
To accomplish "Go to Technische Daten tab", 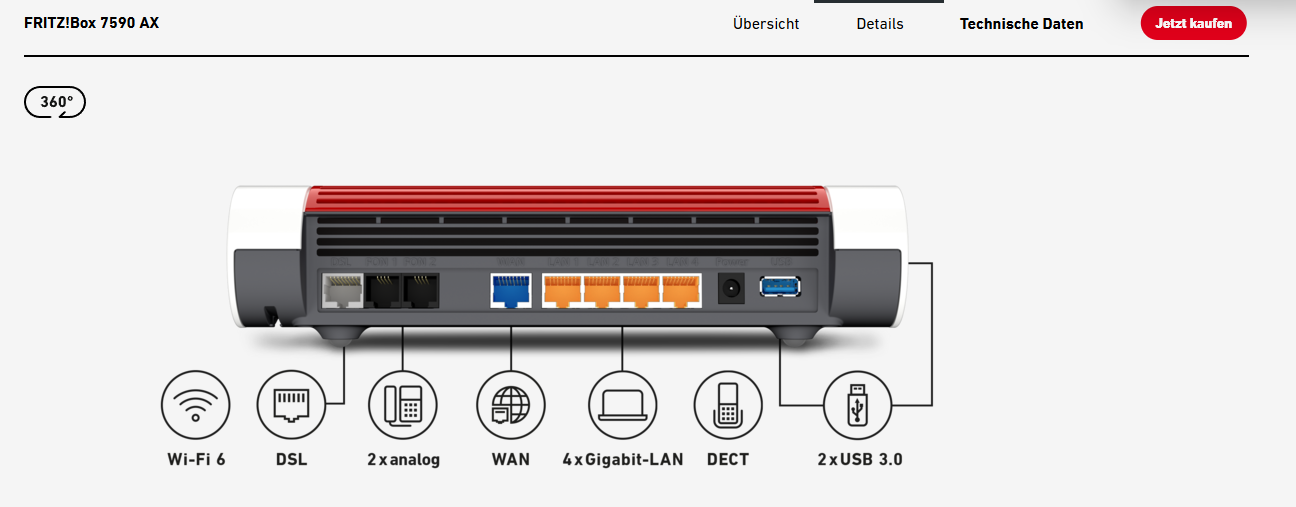I will [1022, 24].
